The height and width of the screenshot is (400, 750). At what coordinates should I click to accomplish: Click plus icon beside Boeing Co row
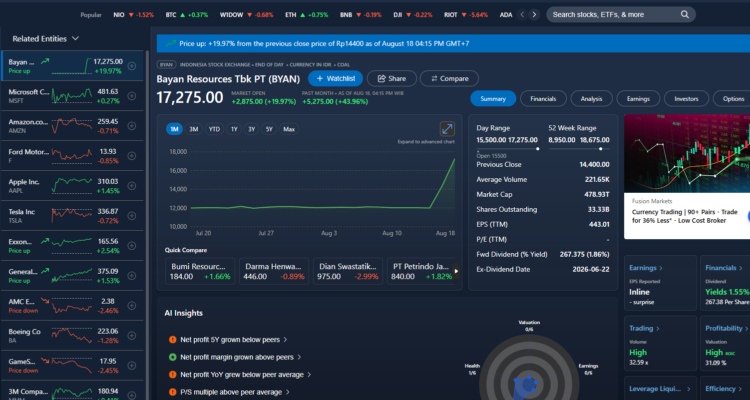(x=132, y=335)
